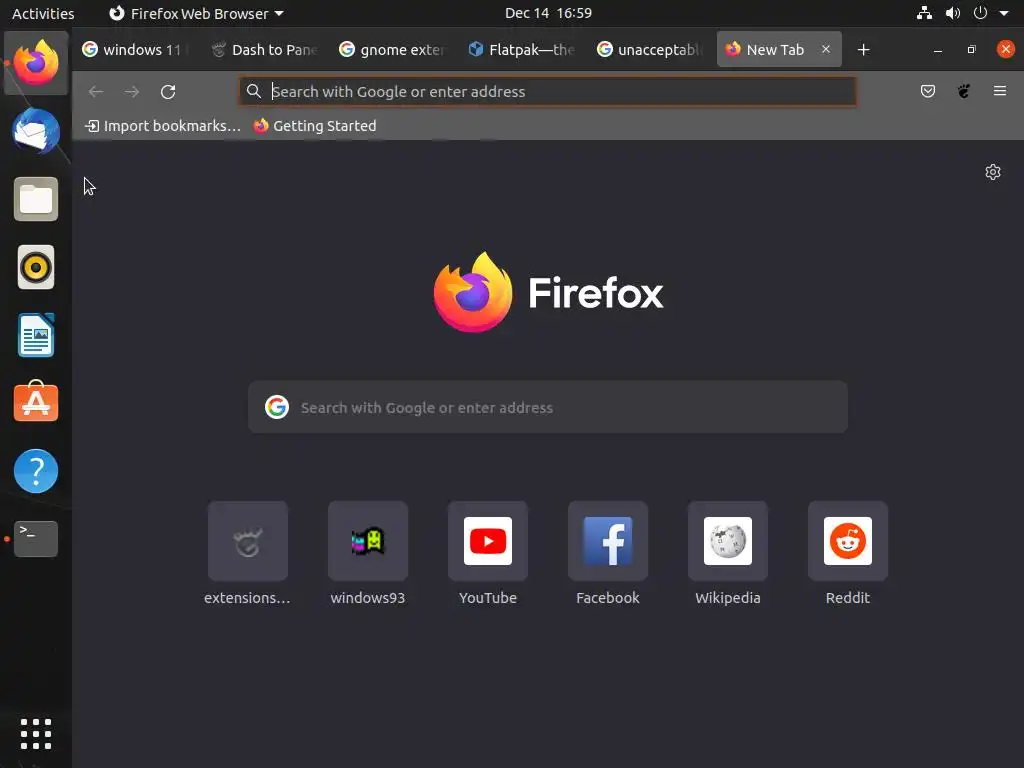Open the GNOME extension footprint icon

click(963, 91)
